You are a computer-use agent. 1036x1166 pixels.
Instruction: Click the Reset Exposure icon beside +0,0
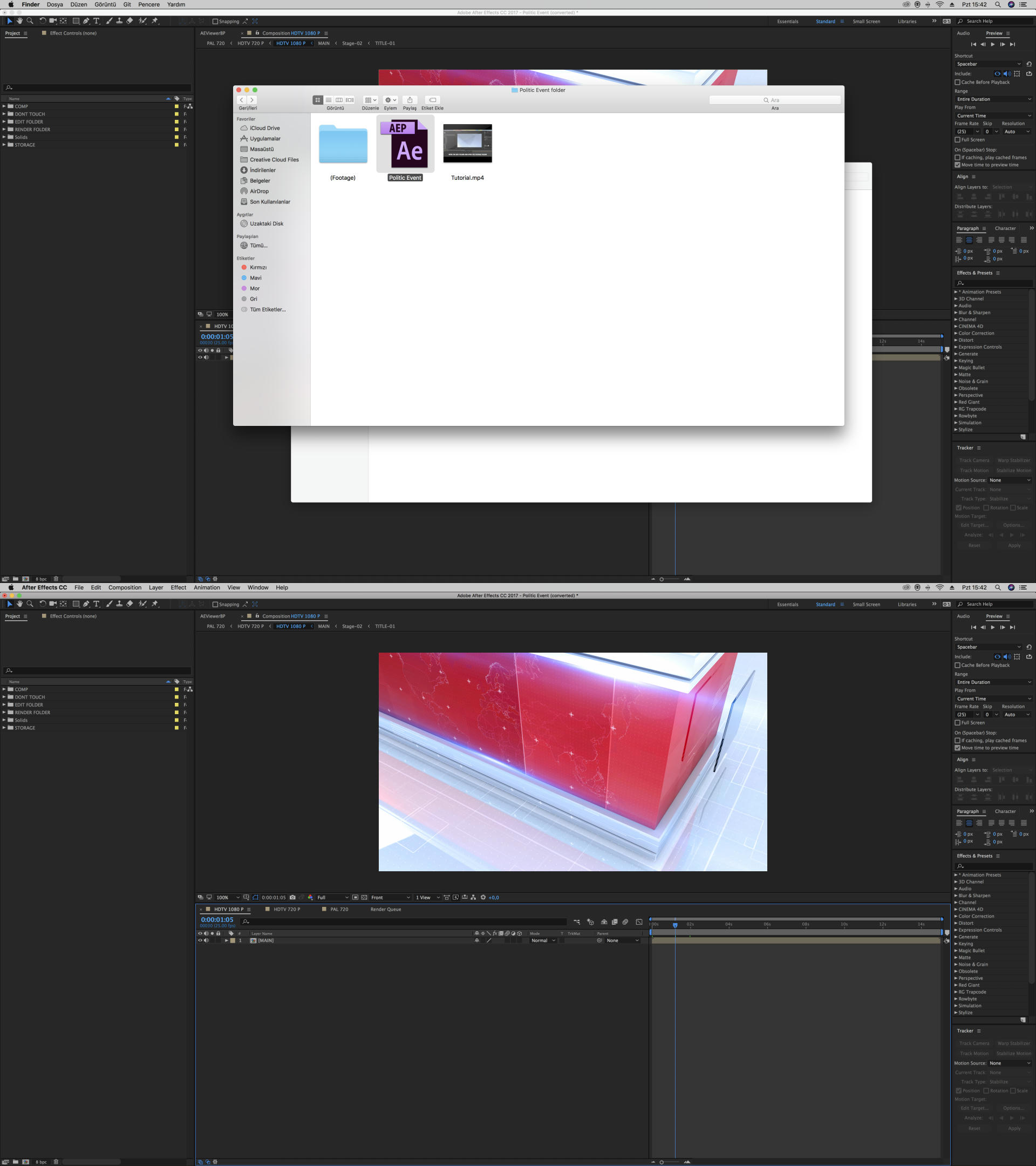483,897
